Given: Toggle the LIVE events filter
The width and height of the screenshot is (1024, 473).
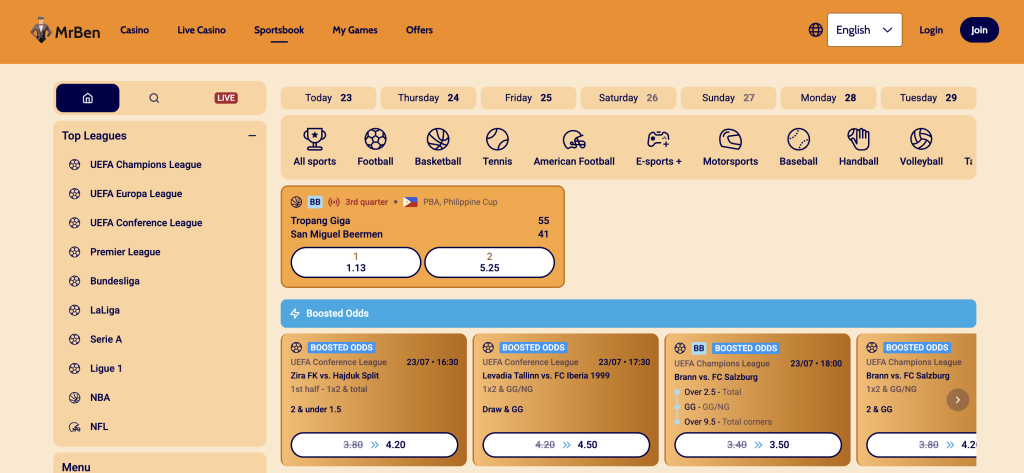Looking at the screenshot, I should (x=226, y=98).
